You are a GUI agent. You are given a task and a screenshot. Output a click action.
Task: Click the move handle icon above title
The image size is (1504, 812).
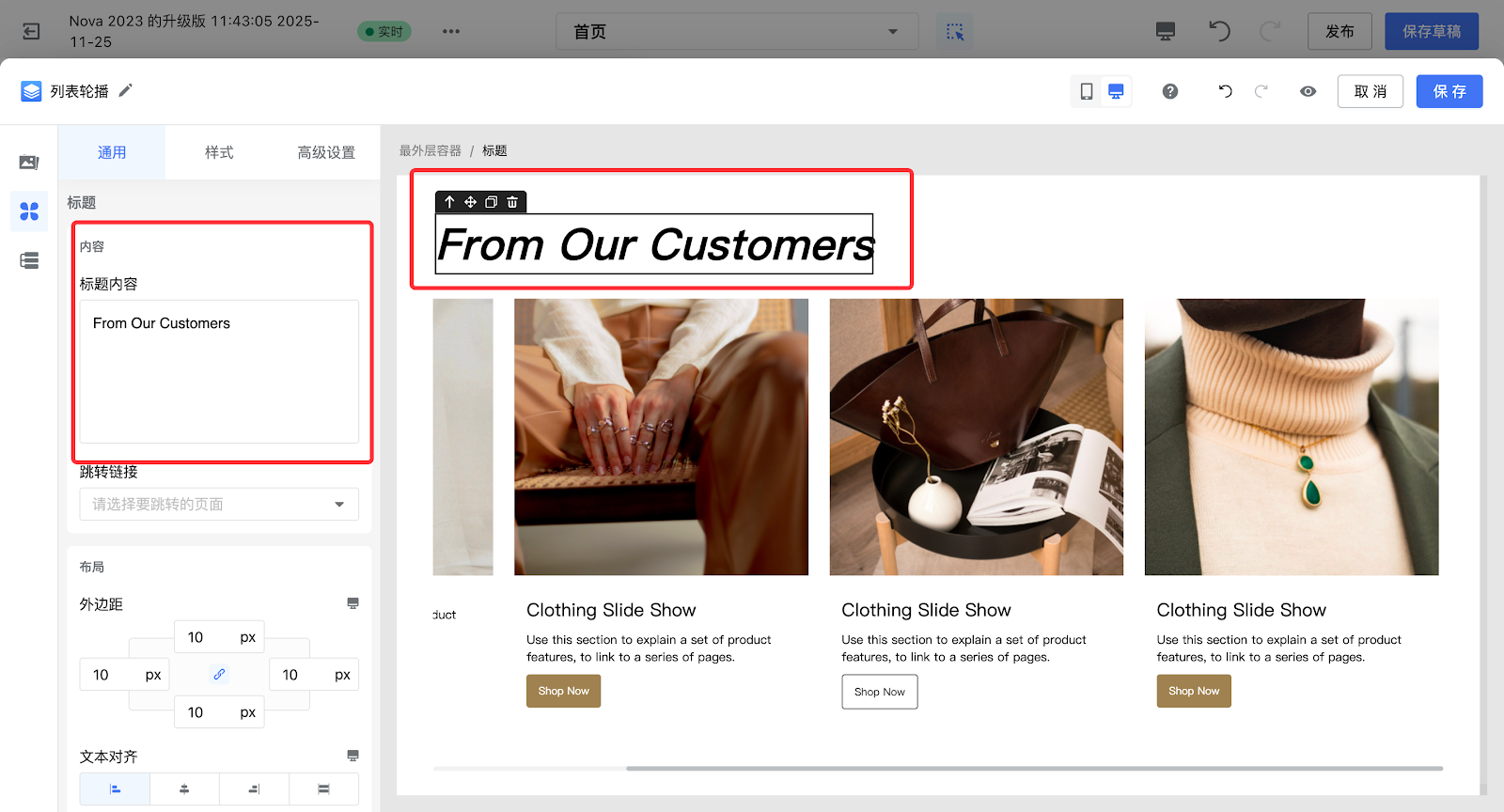point(470,202)
